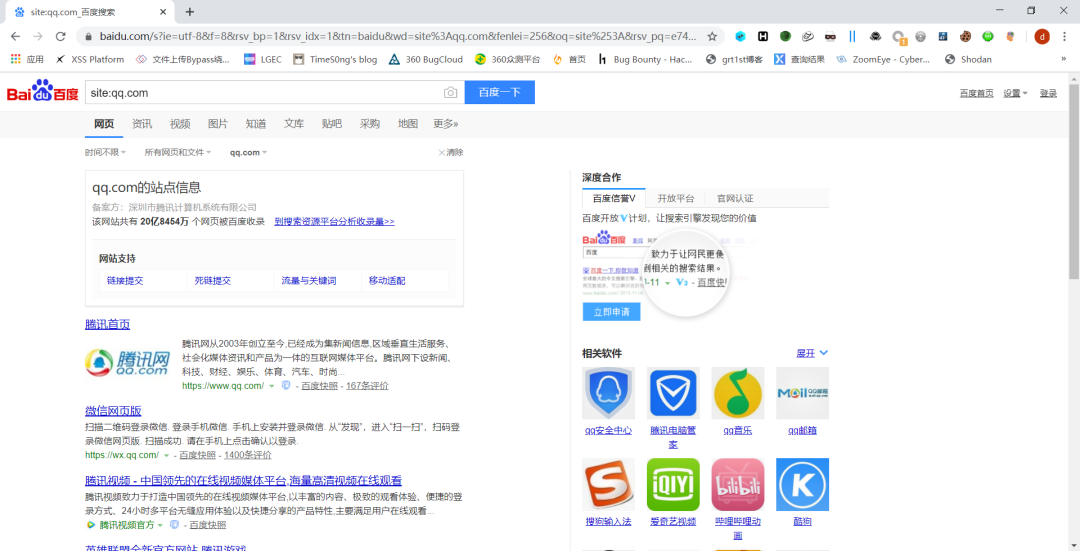
Task: Click the 搜狗输入法 app icon
Action: pos(608,484)
